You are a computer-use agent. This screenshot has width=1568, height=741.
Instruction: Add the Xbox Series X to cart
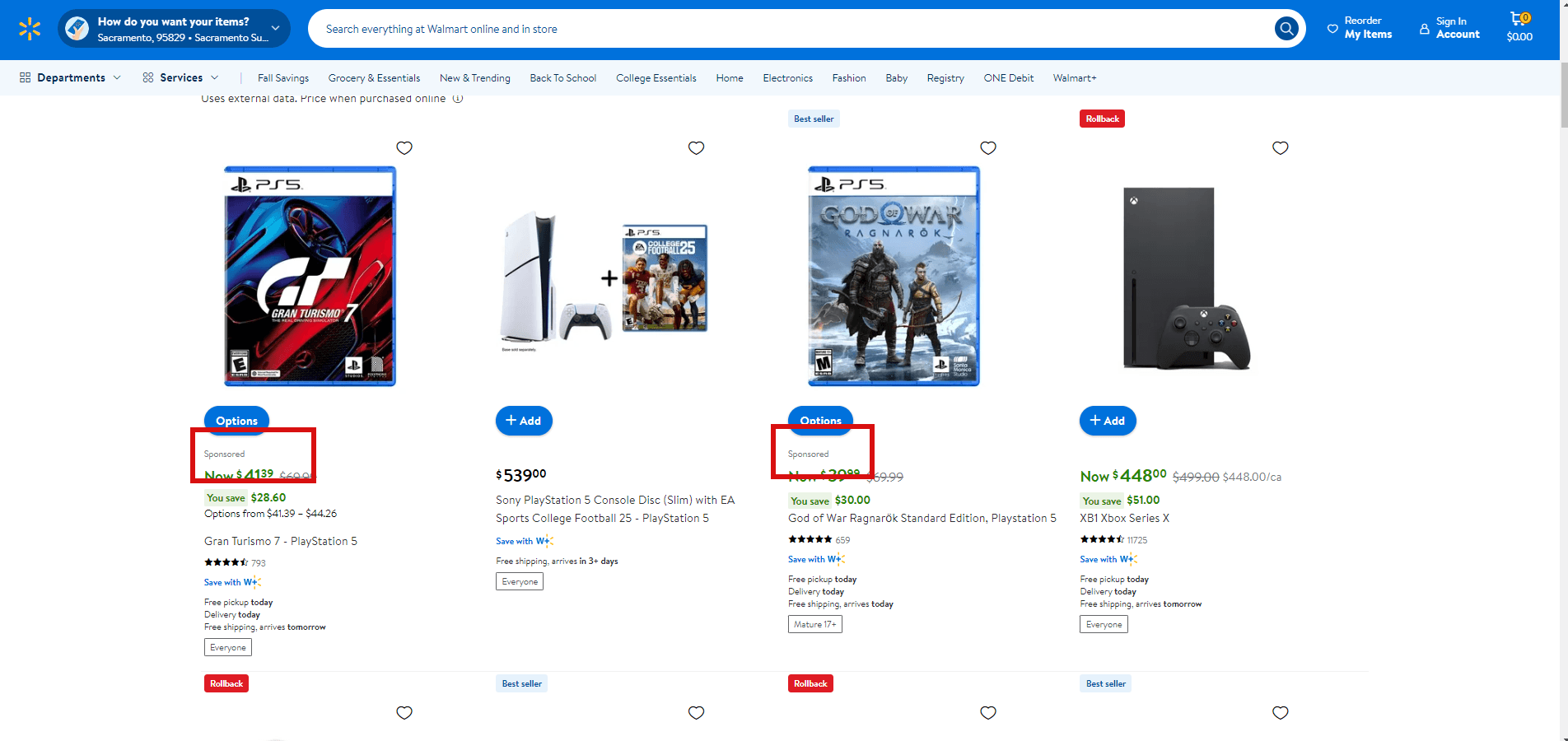pyautogui.click(x=1108, y=421)
